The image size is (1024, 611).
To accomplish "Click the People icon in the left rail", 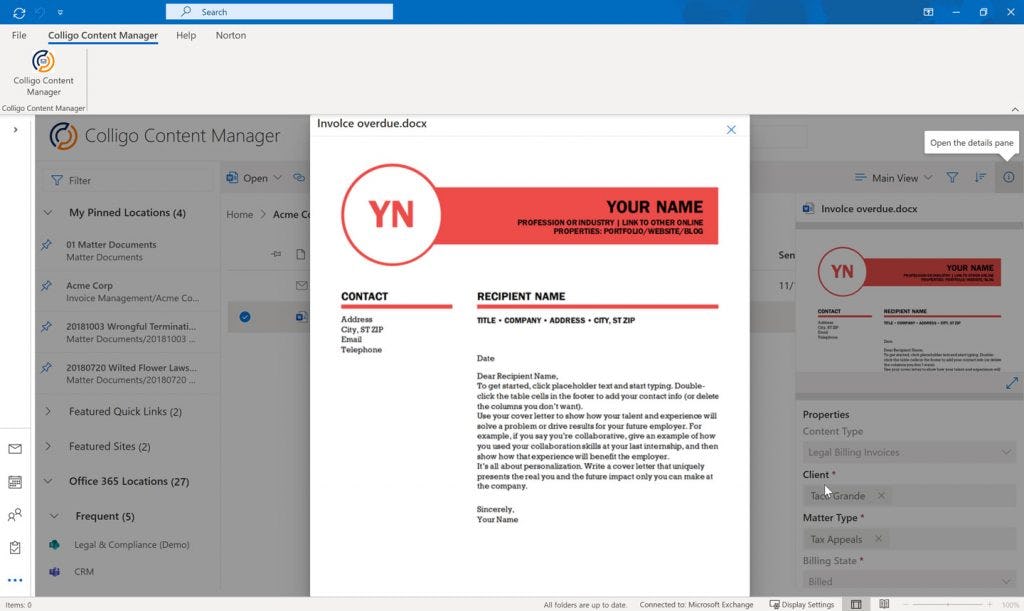I will pyautogui.click(x=14, y=514).
